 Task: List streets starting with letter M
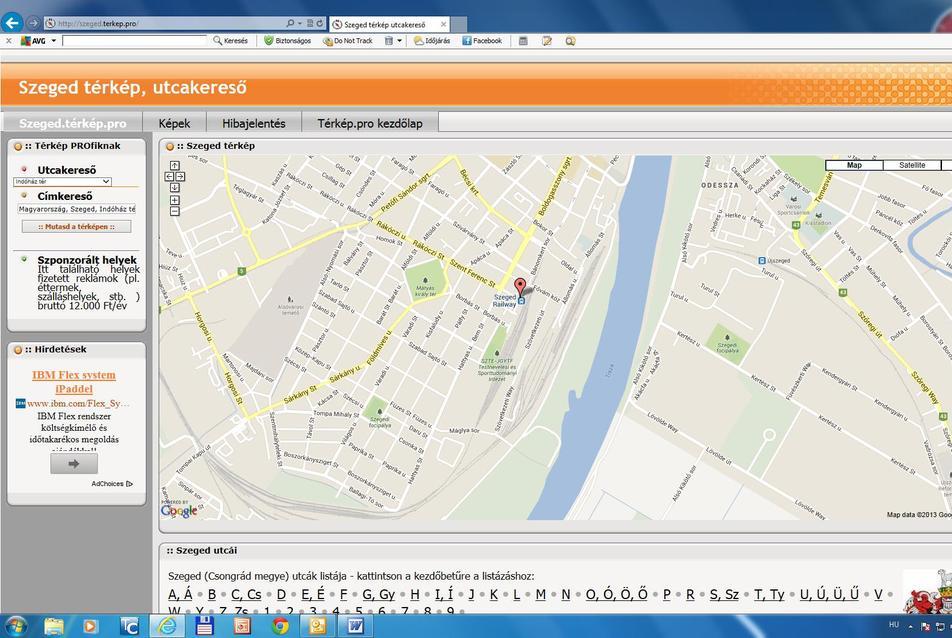click(540, 594)
